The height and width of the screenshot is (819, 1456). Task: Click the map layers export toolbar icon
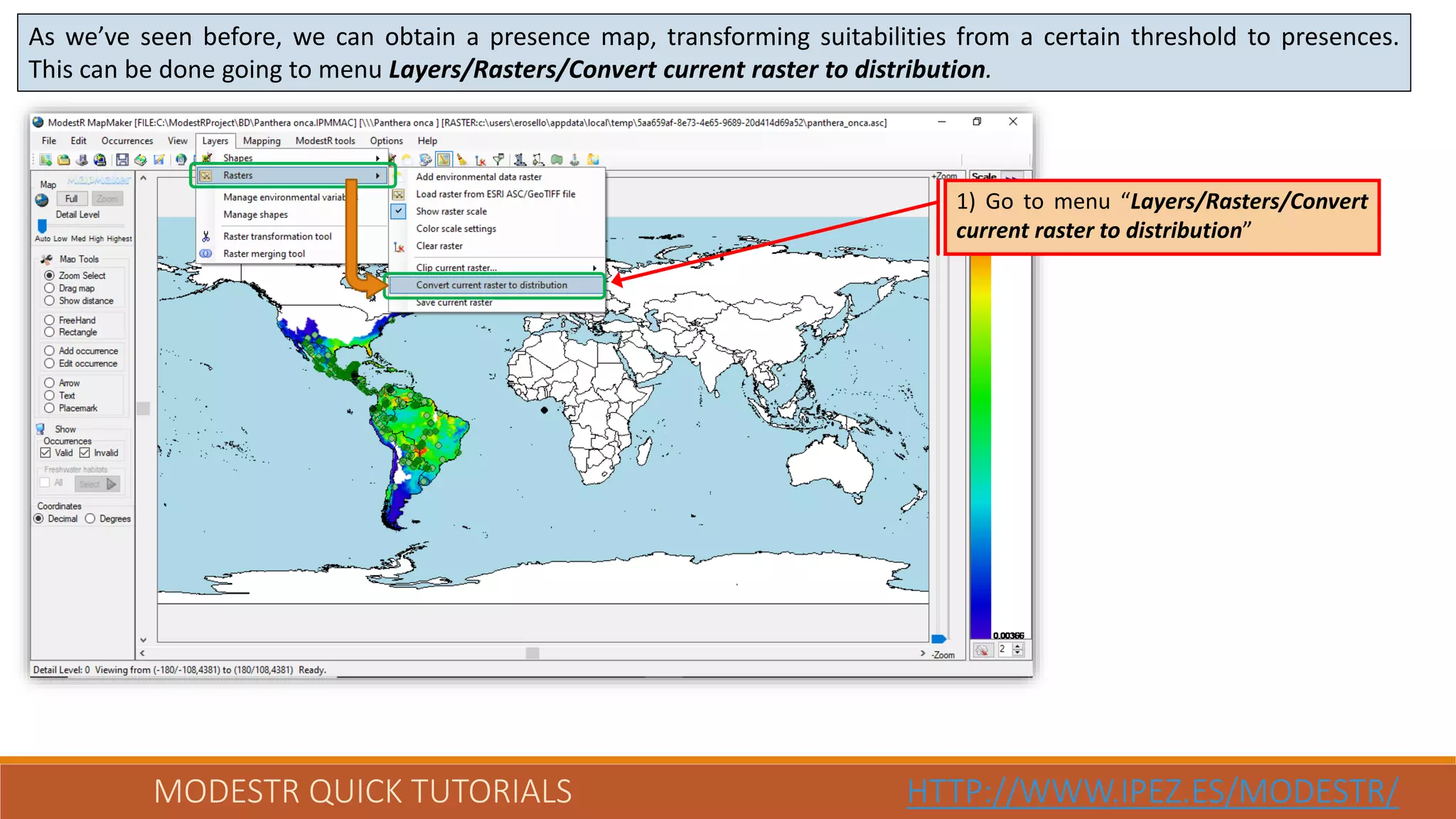pos(140,159)
